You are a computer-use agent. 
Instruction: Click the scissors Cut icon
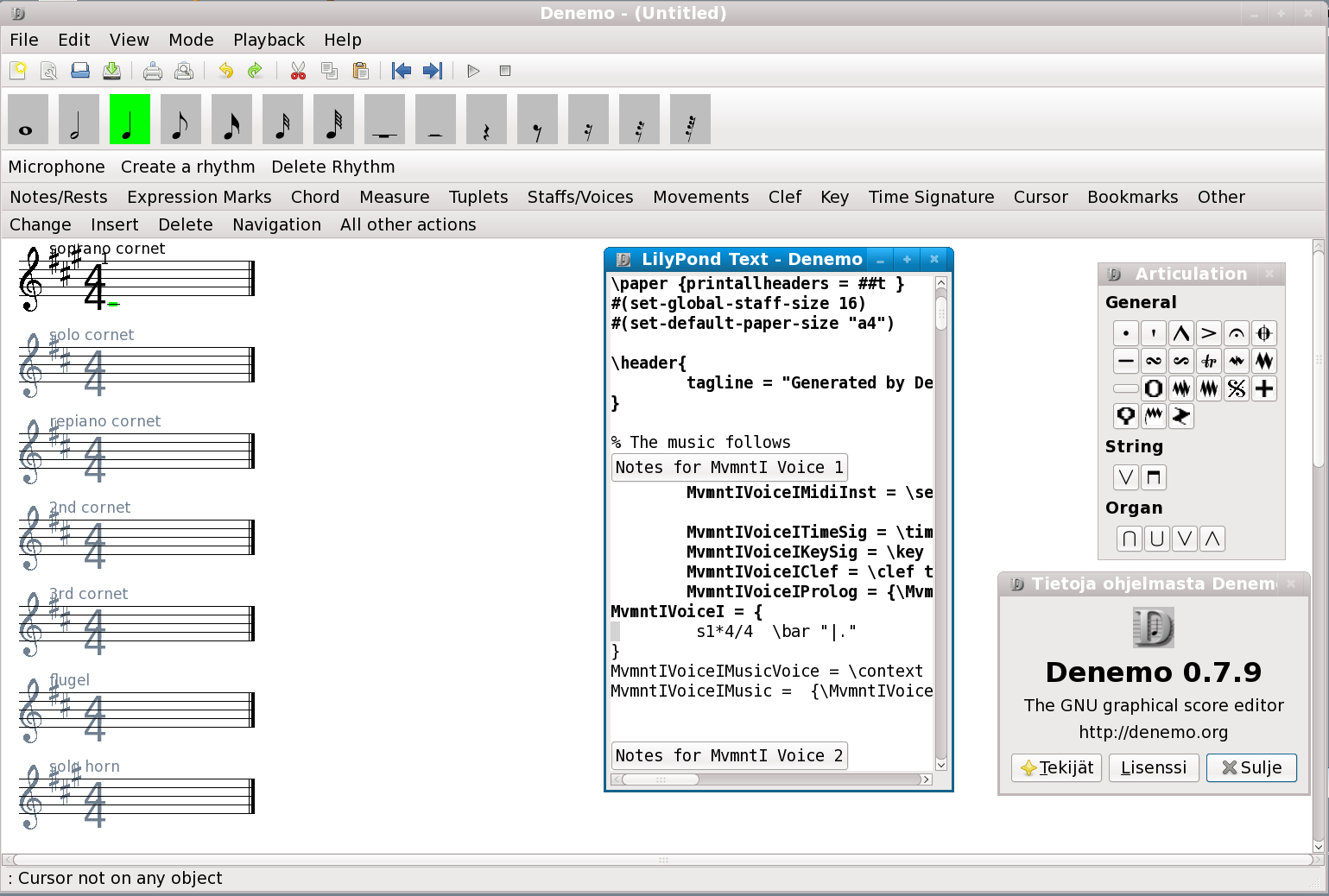pos(298,71)
